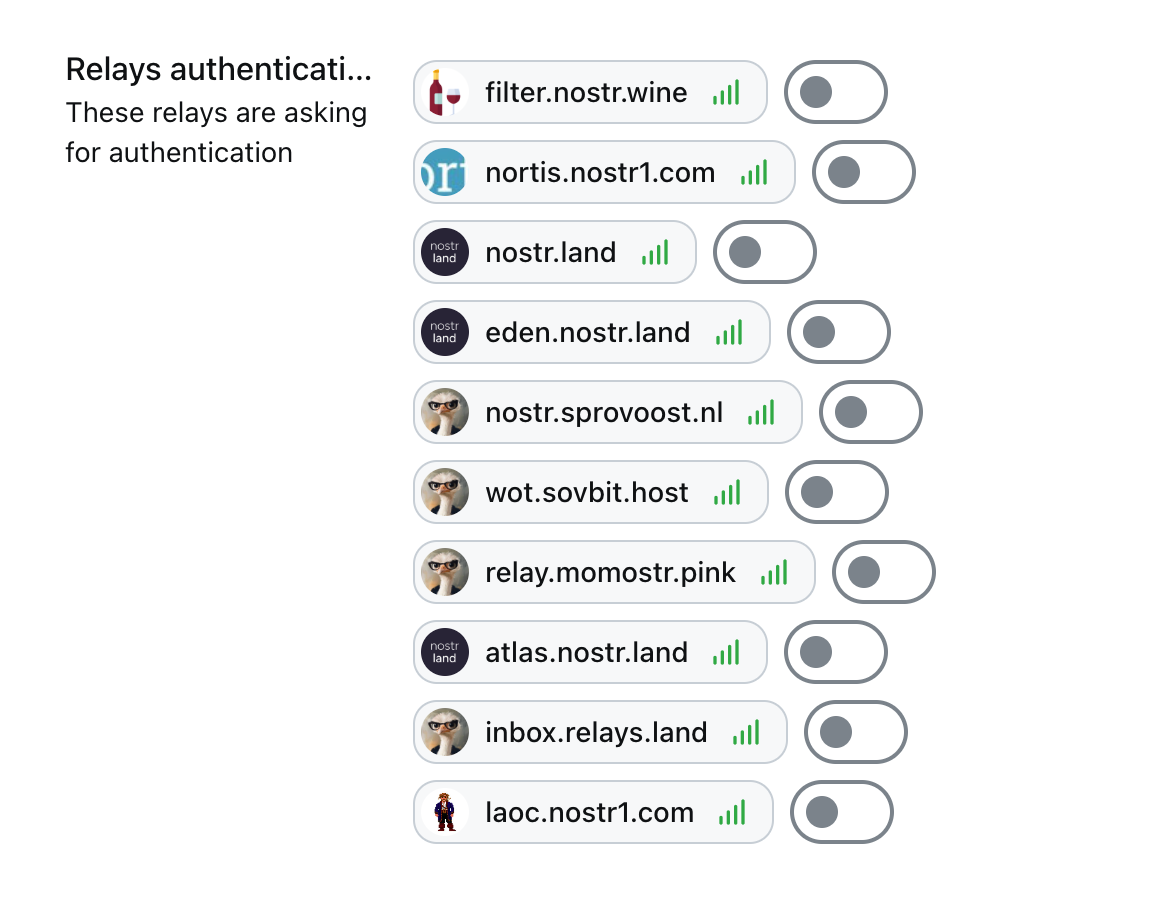This screenshot has height=902, width=1176.
Task: Enable the atlas.nostr.land authentication toggle
Action: tap(835, 652)
